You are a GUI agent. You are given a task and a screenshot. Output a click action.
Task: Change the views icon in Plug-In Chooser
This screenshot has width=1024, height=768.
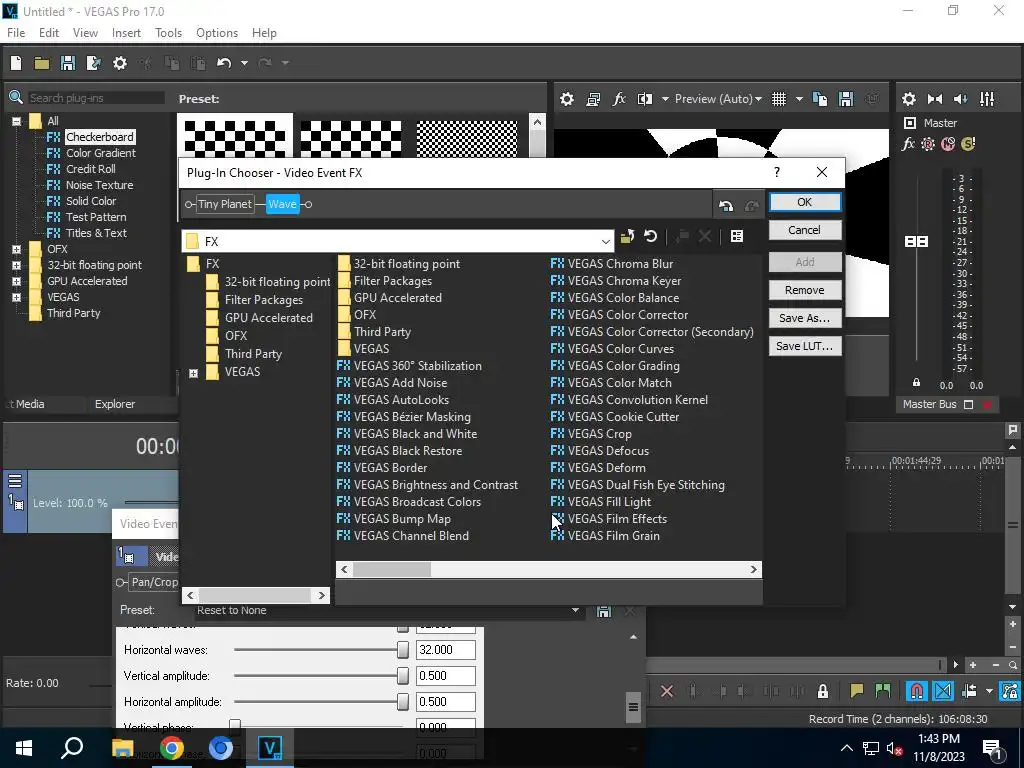pyautogui.click(x=737, y=236)
